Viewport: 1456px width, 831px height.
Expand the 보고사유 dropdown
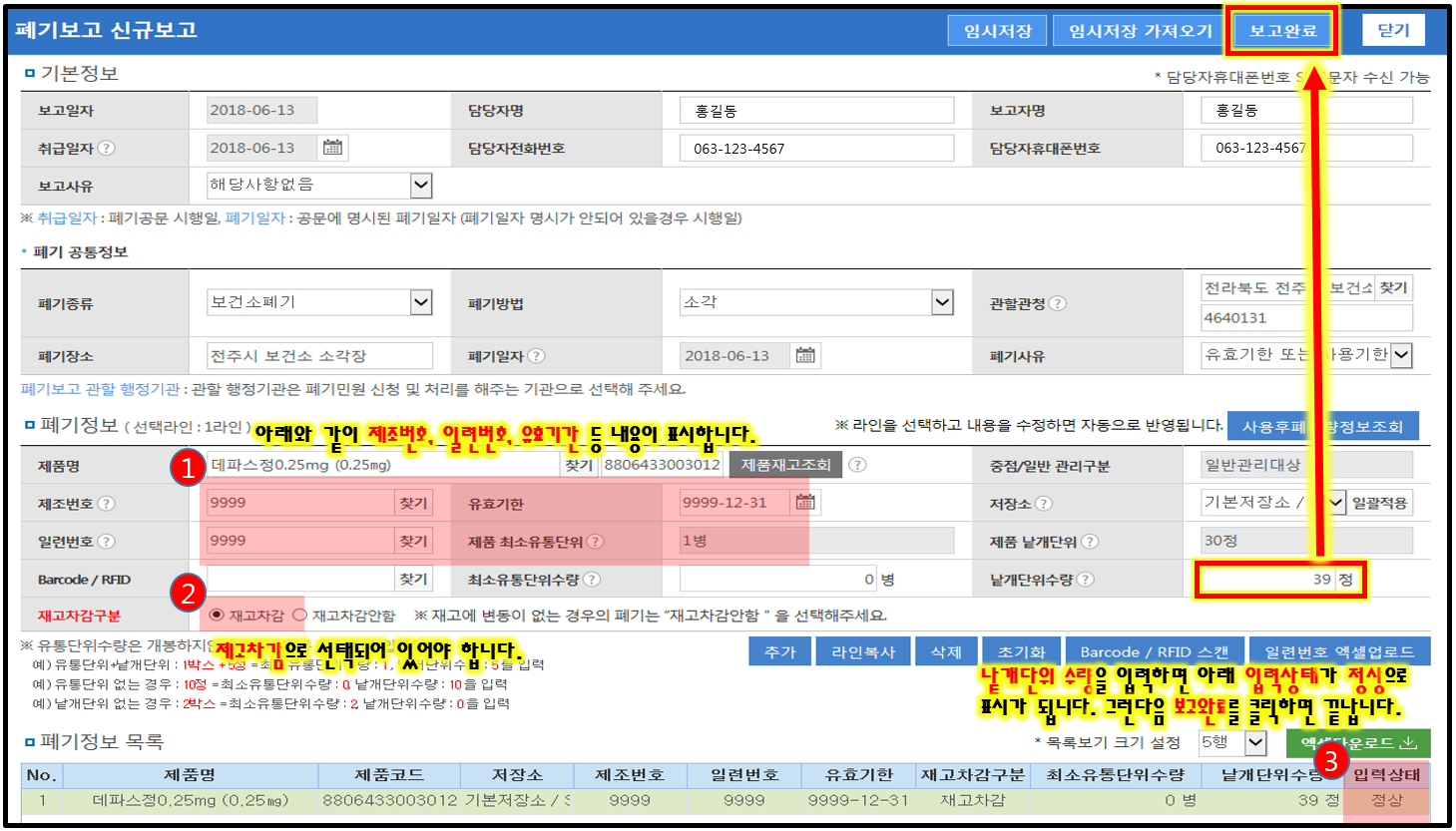421,186
